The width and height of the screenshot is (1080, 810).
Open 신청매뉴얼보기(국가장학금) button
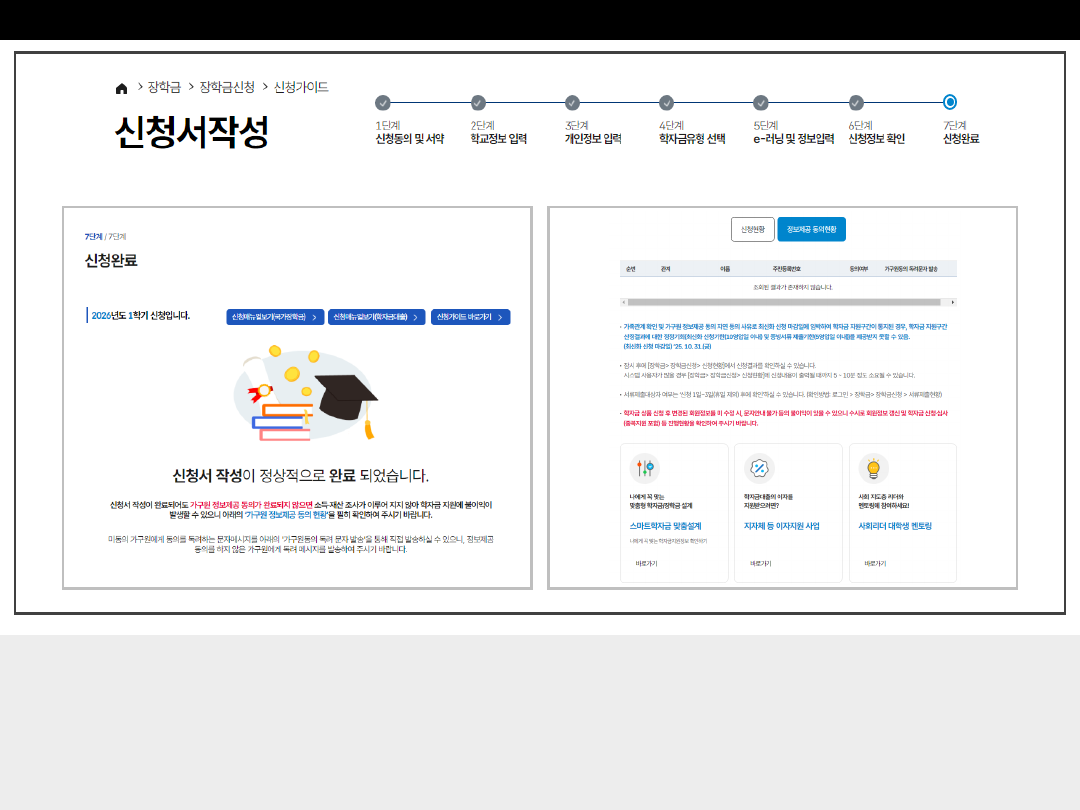tap(275, 317)
